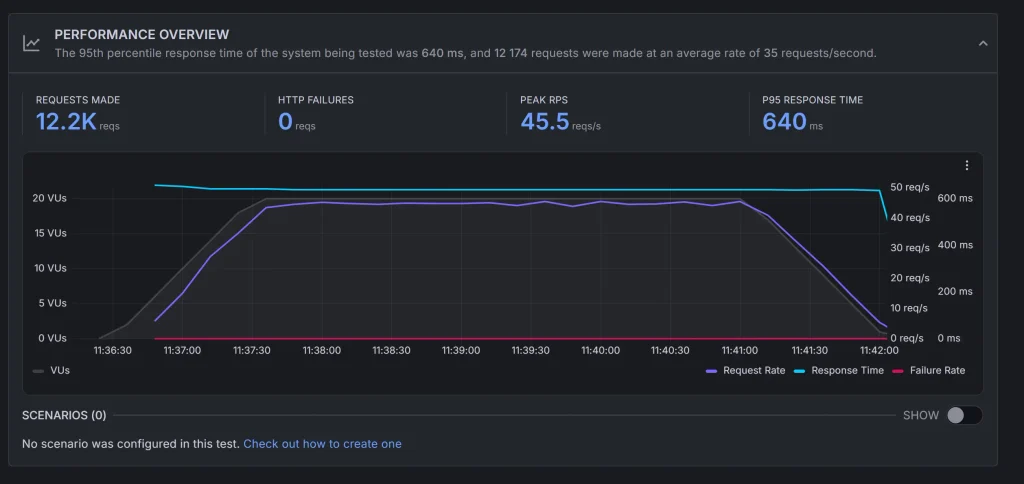
Task: Click the 11:39:30 time axis label
Action: point(530,351)
